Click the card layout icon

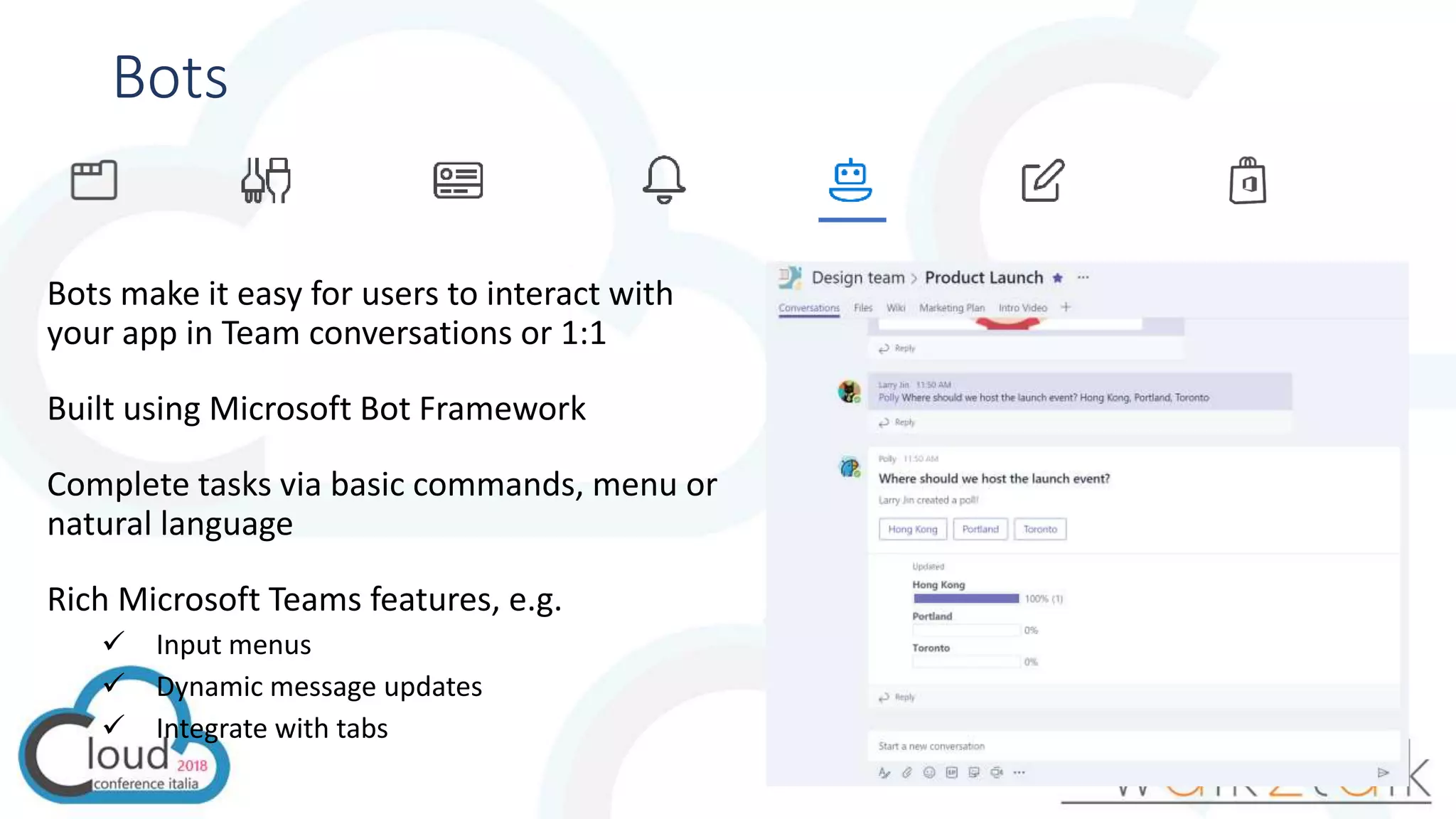458,180
